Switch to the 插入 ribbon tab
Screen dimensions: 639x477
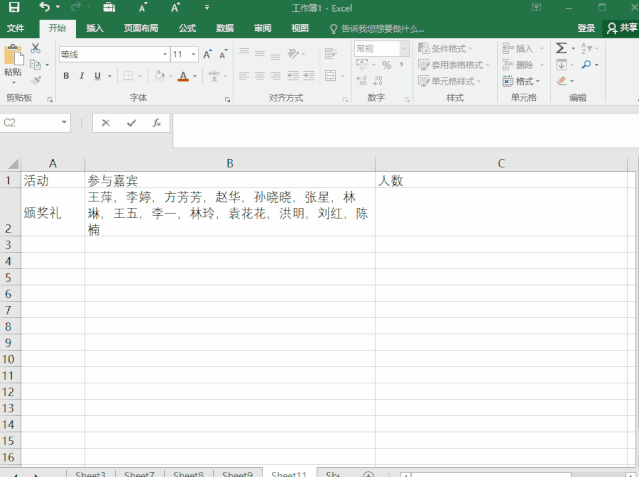94,28
